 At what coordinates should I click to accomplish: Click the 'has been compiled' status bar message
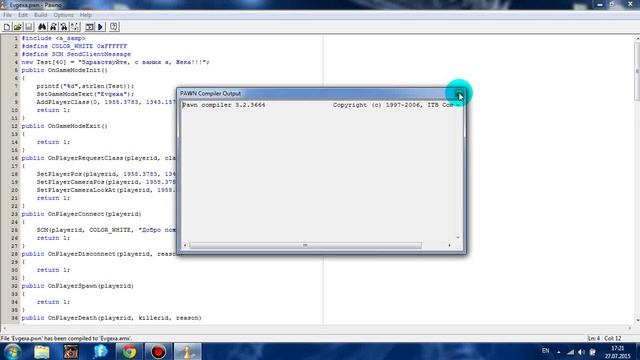coord(66,338)
